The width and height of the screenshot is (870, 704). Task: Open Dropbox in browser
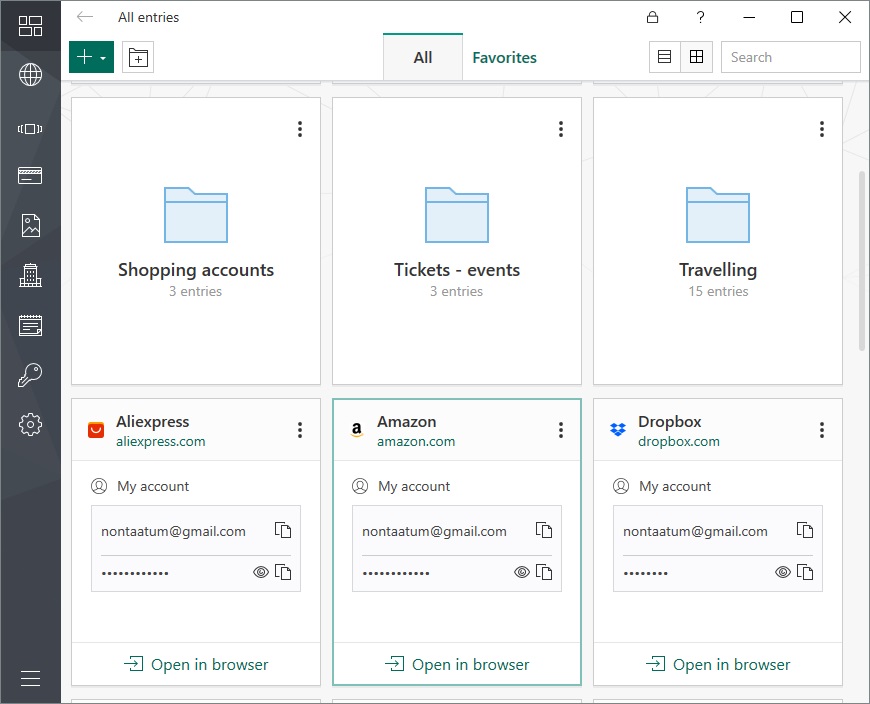tap(718, 664)
